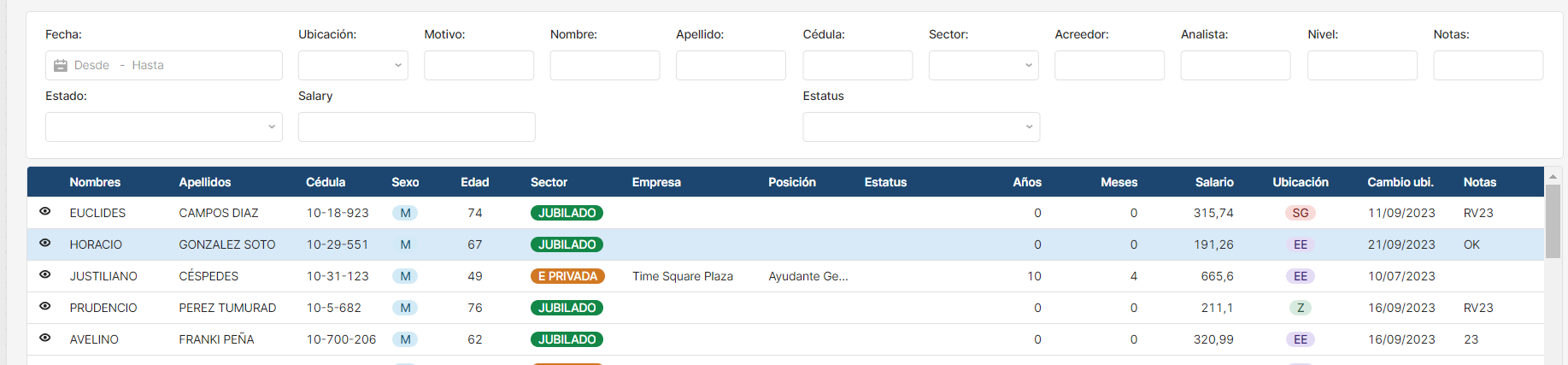
Task: Click calendar icon in Fecha field
Action: click(x=61, y=66)
